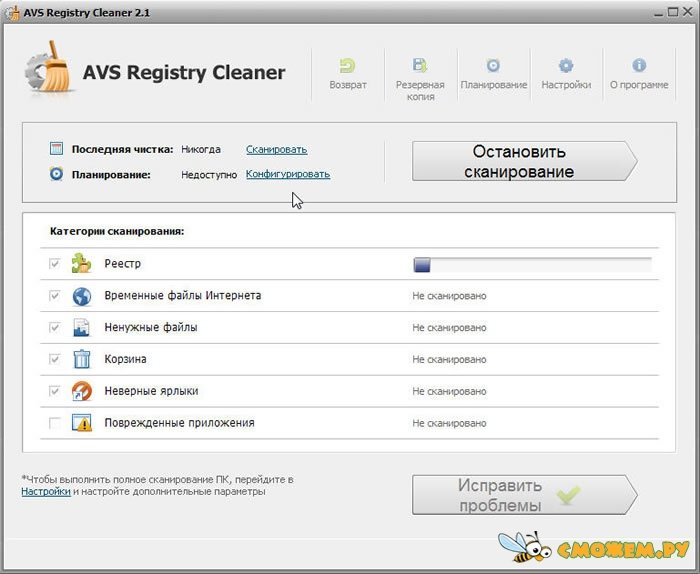Open the Конфигурировать link
Image resolution: width=700 pixels, height=574 pixels.
288,174
